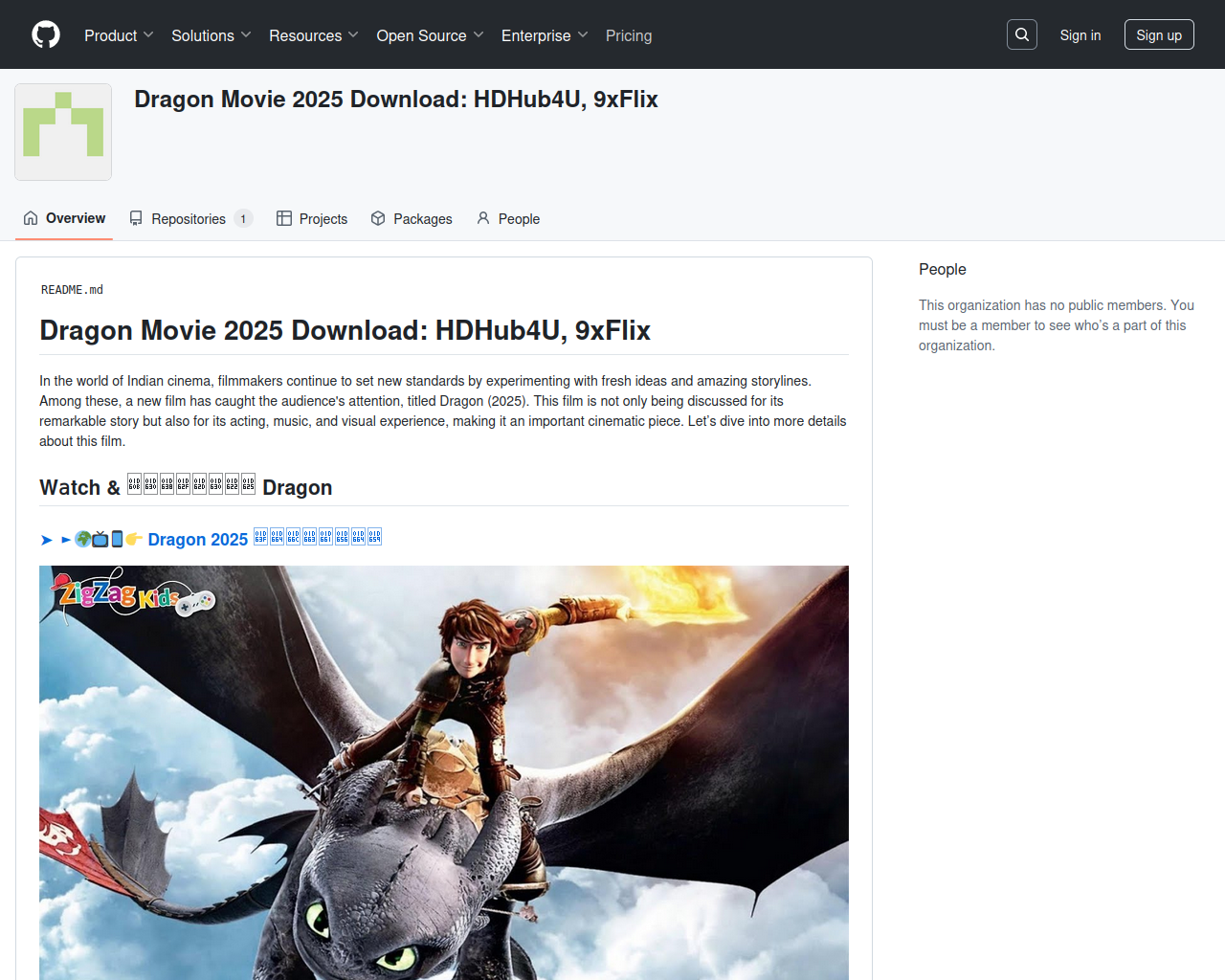
Task: Click the GitHub logo icon
Action: coord(46,35)
